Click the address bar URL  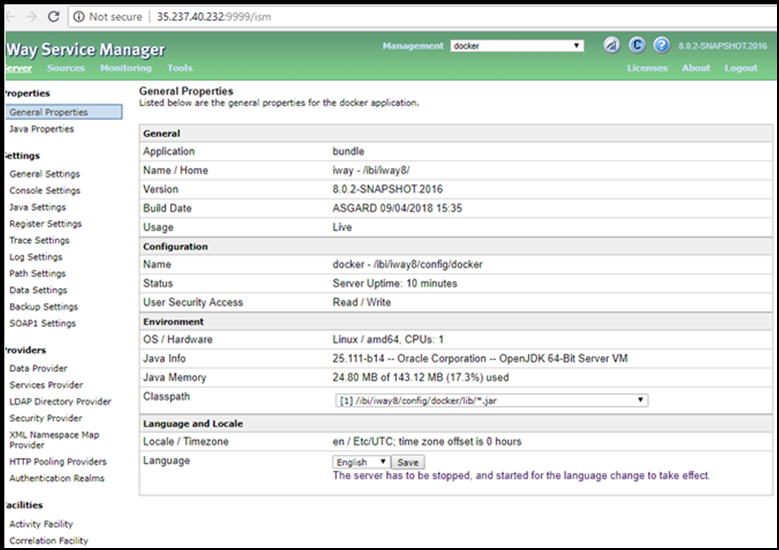click(214, 17)
